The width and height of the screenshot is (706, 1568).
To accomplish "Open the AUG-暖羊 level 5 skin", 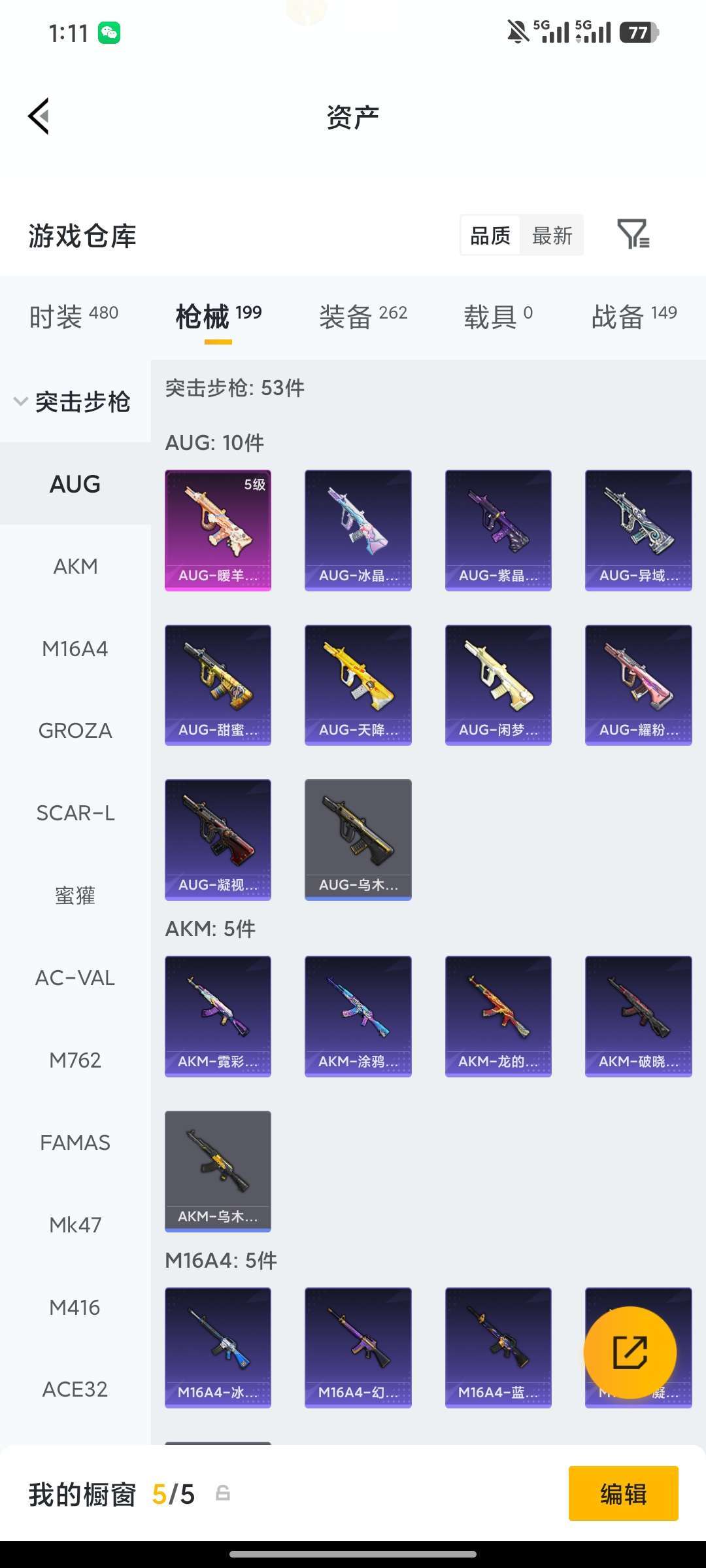I will tap(218, 530).
